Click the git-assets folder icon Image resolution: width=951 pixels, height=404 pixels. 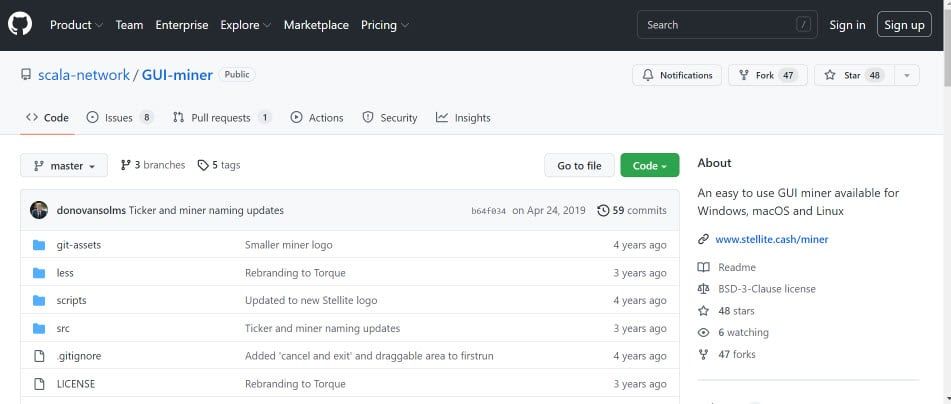point(39,245)
